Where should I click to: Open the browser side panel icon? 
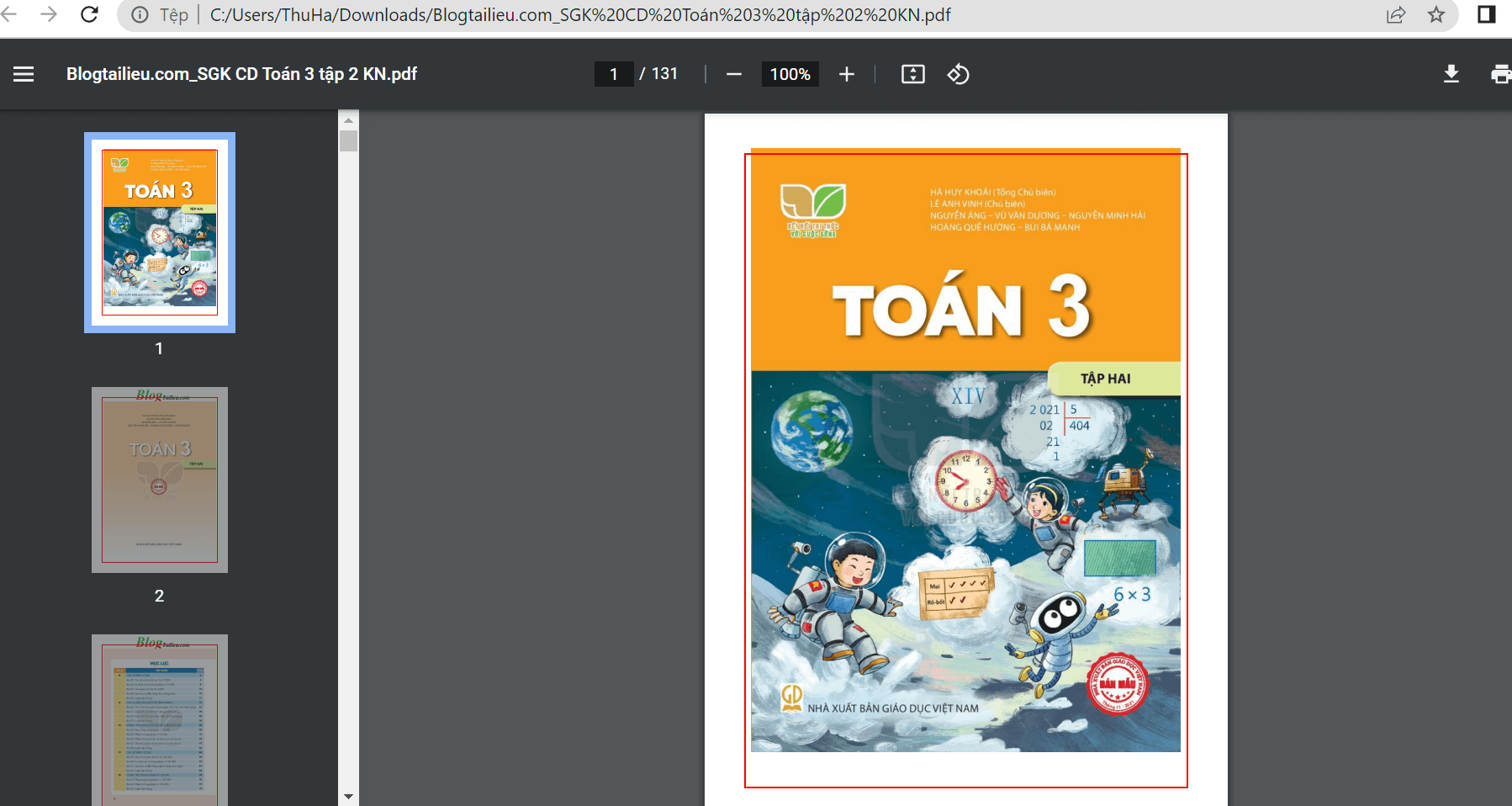[x=1487, y=14]
